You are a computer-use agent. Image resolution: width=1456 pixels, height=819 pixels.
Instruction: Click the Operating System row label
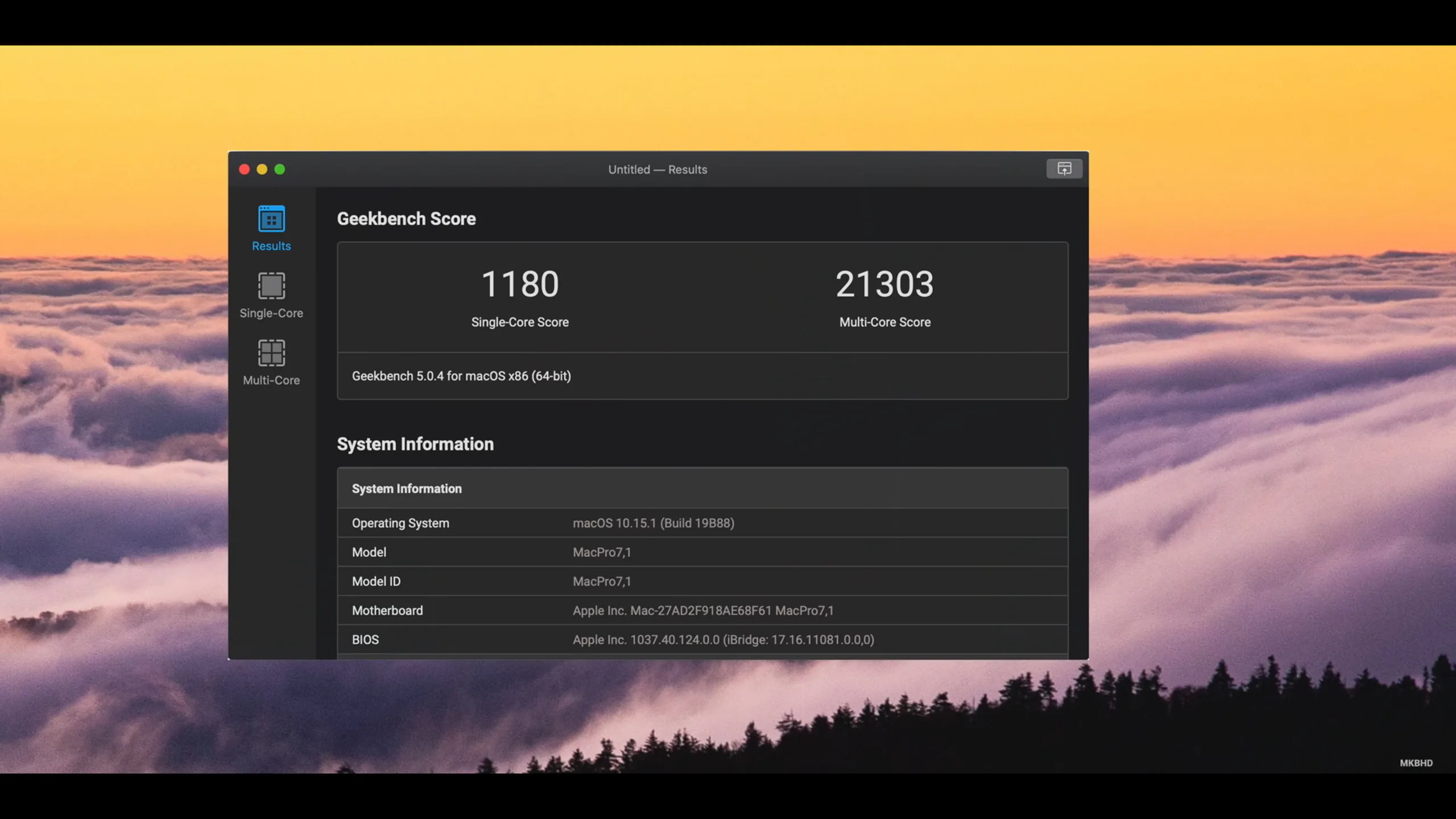tap(400, 523)
